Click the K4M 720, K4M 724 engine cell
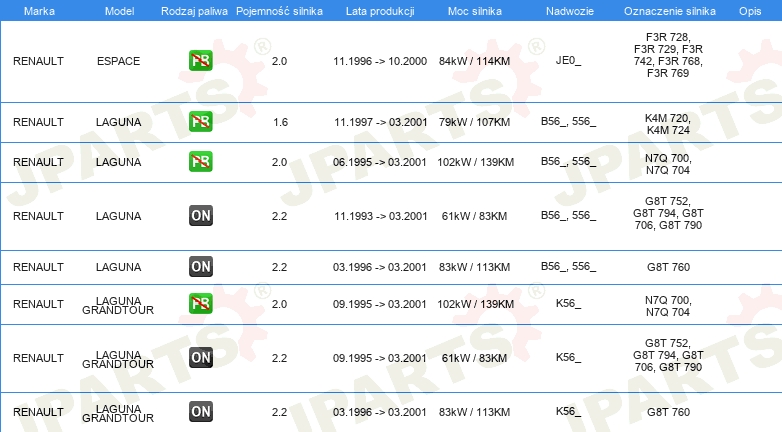Screen dimensions: 782x432 tap(668, 124)
